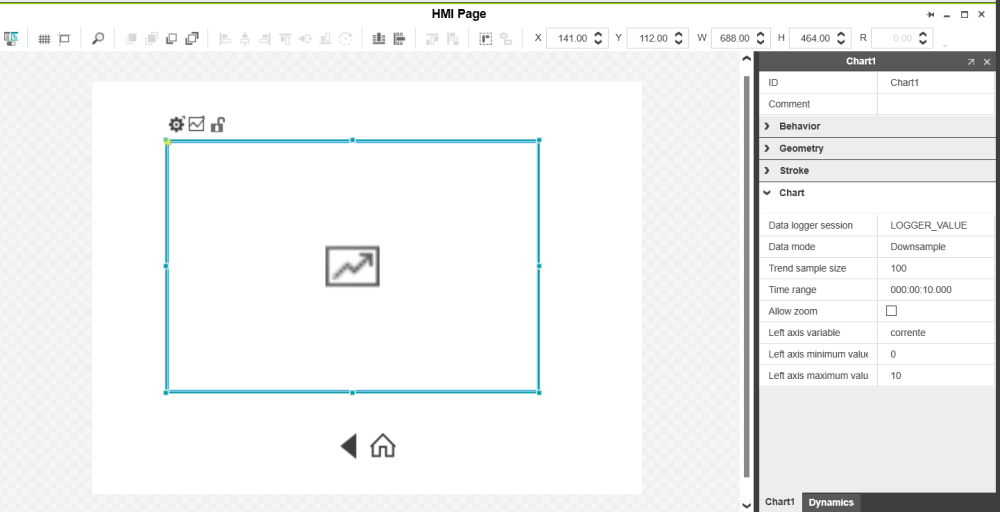This screenshot has height=512, width=1000.
Task: Open chart settings via gear icon
Action: 176,124
